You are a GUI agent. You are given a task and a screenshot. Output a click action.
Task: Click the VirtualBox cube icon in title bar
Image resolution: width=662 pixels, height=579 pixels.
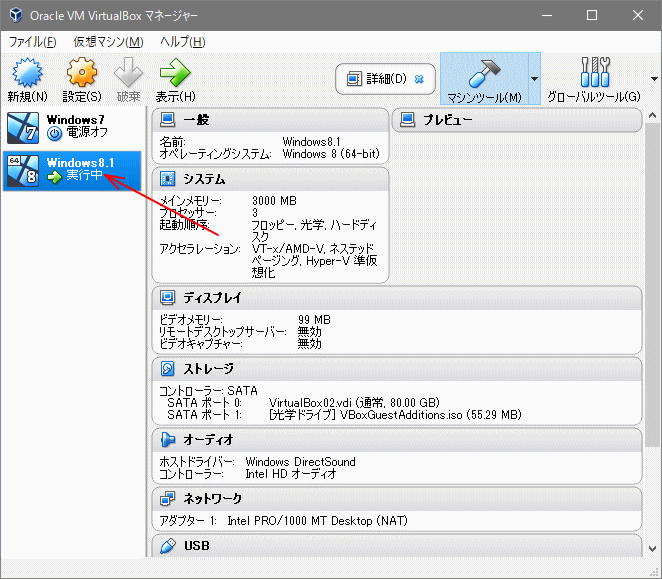click(x=16, y=15)
